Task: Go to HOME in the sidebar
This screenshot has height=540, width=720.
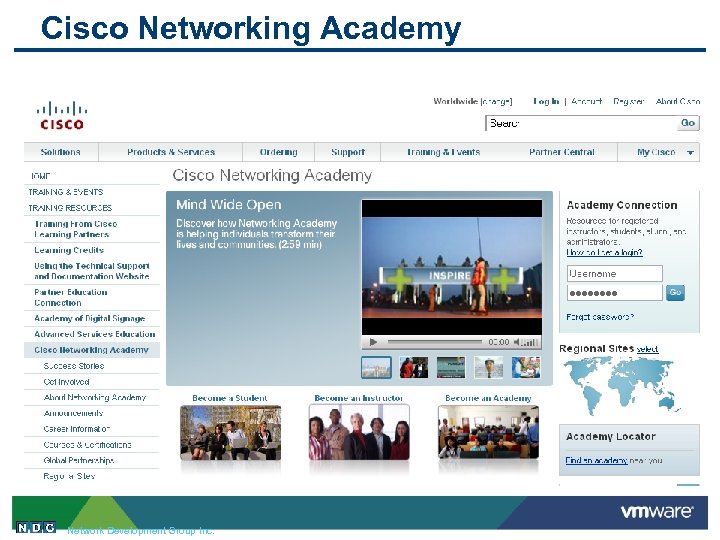Action: (40, 176)
